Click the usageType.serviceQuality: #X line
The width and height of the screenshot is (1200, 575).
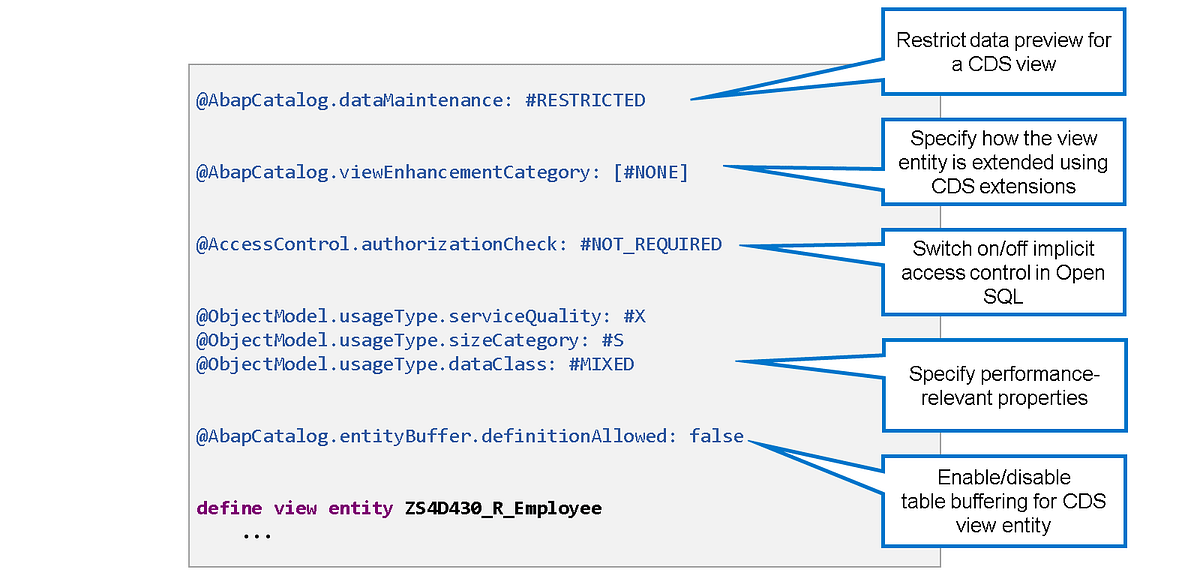click(x=421, y=316)
